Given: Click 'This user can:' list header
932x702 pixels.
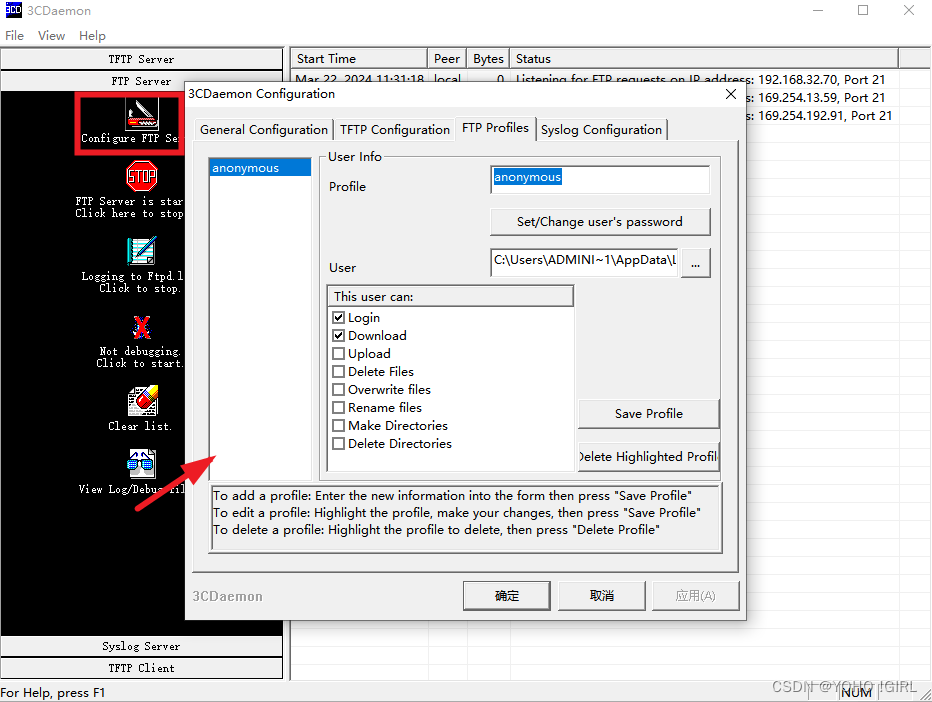Looking at the screenshot, I should [x=451, y=297].
